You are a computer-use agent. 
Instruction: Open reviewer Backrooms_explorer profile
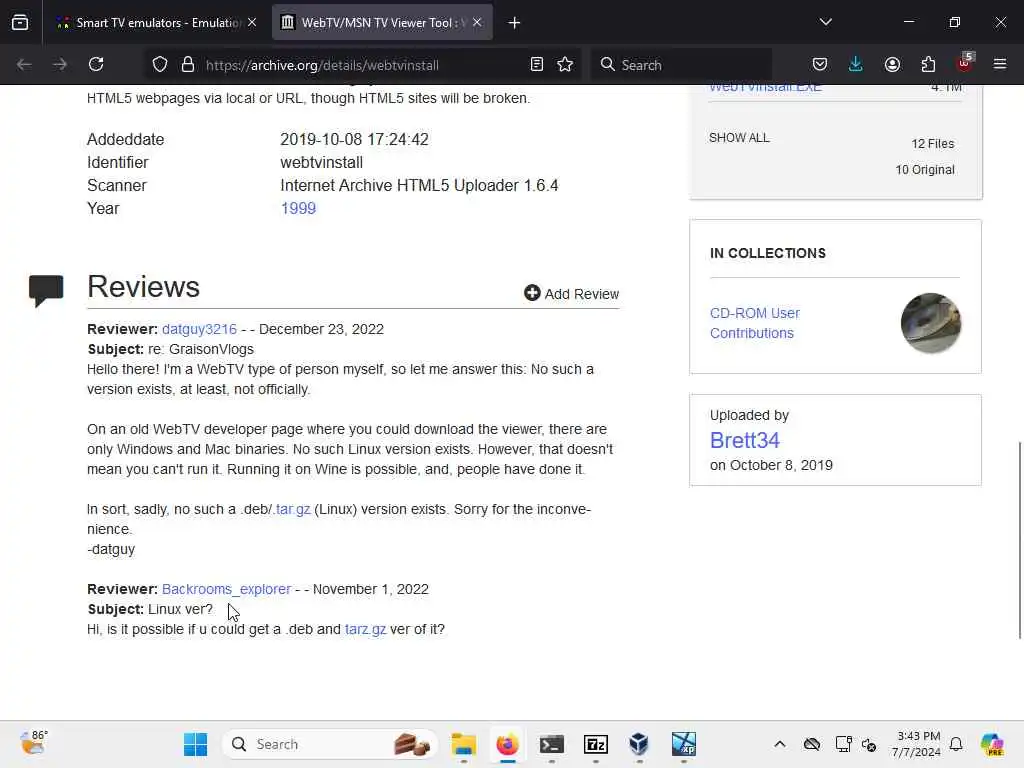[x=227, y=589]
